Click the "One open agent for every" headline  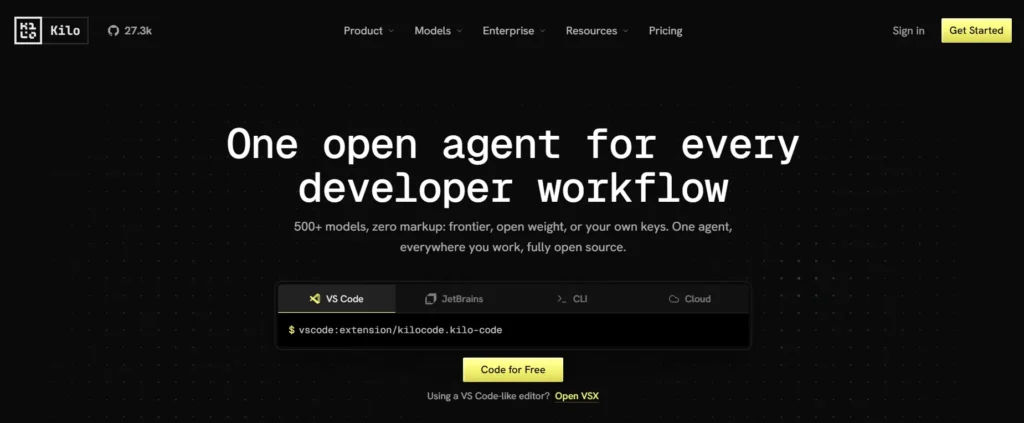(x=513, y=144)
